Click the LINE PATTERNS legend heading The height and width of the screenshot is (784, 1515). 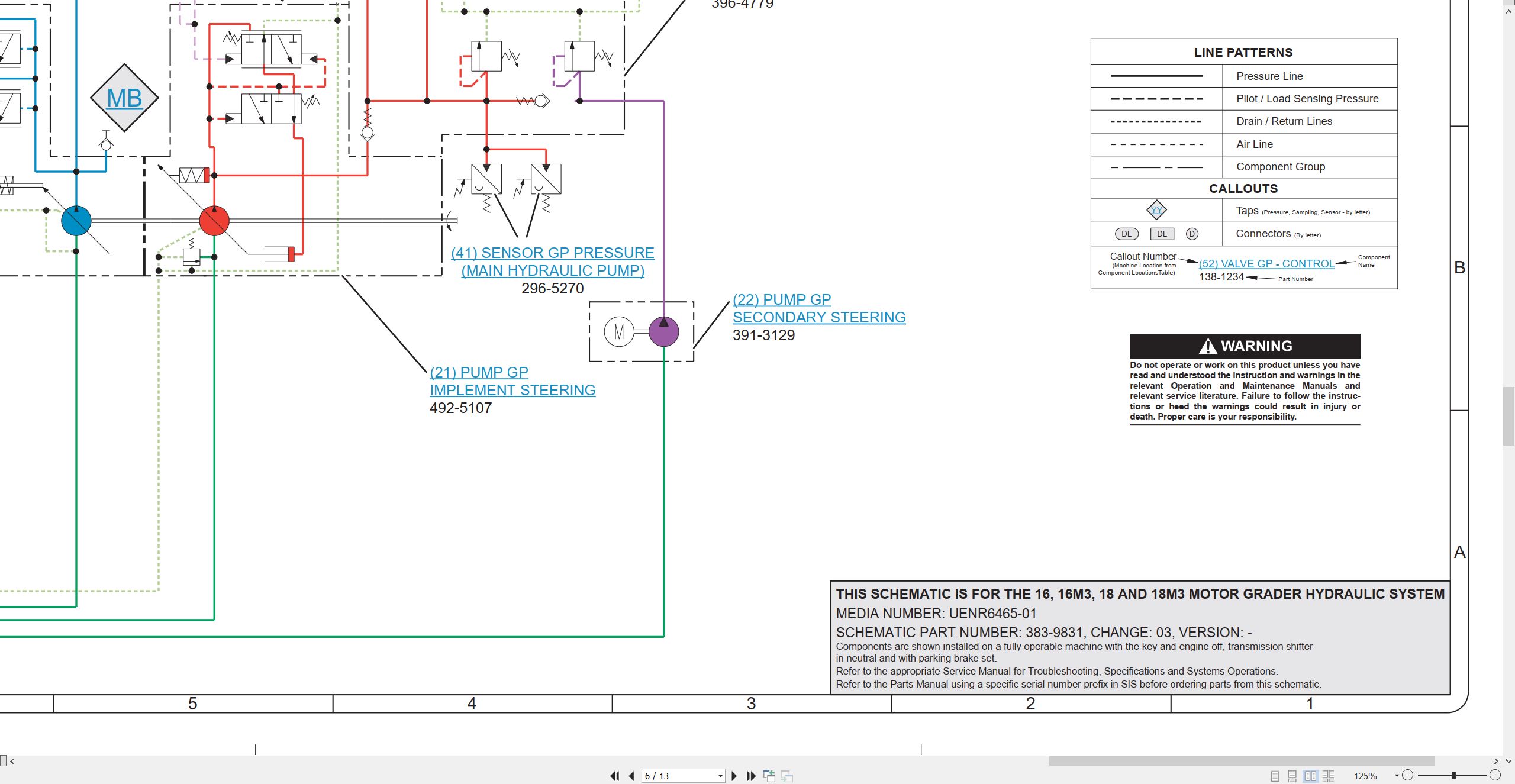(x=1243, y=52)
